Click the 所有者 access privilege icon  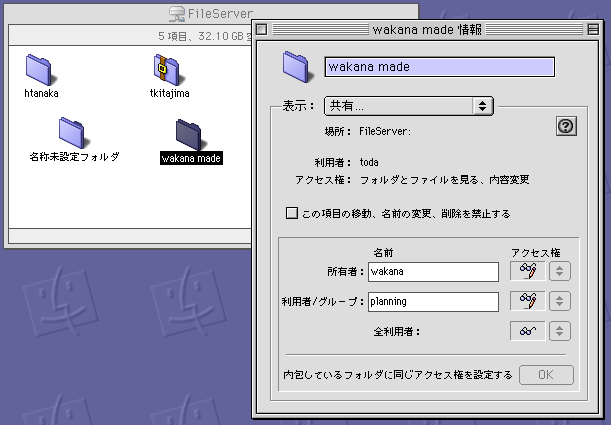tap(529, 271)
